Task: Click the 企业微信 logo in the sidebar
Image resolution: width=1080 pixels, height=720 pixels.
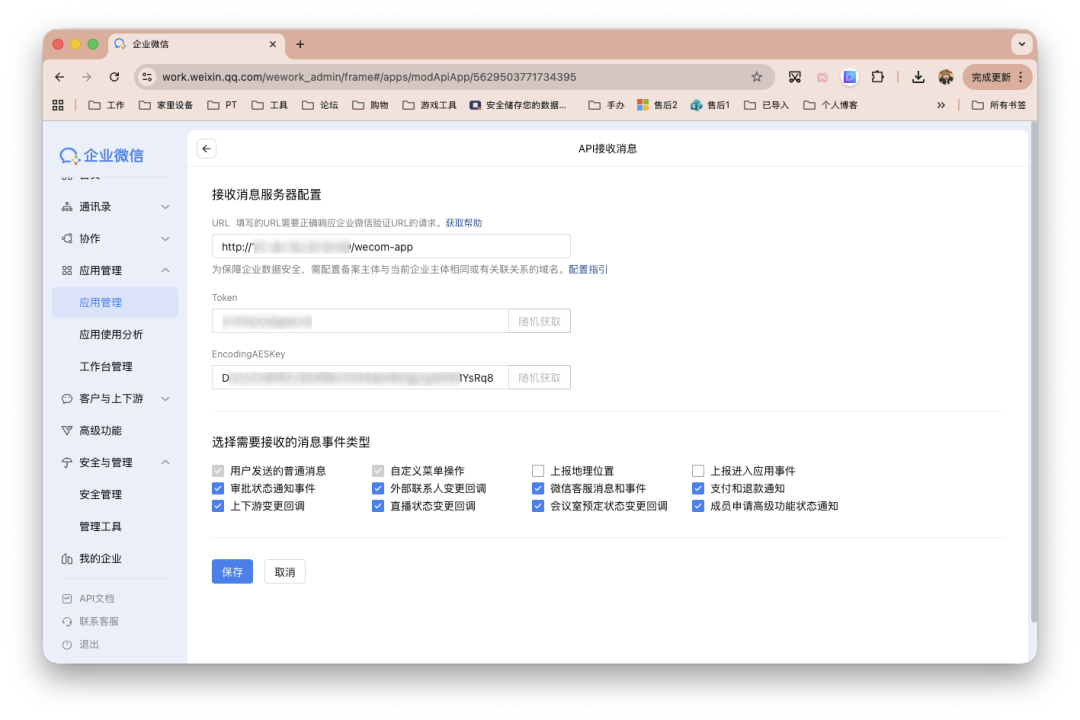Action: tap(103, 155)
